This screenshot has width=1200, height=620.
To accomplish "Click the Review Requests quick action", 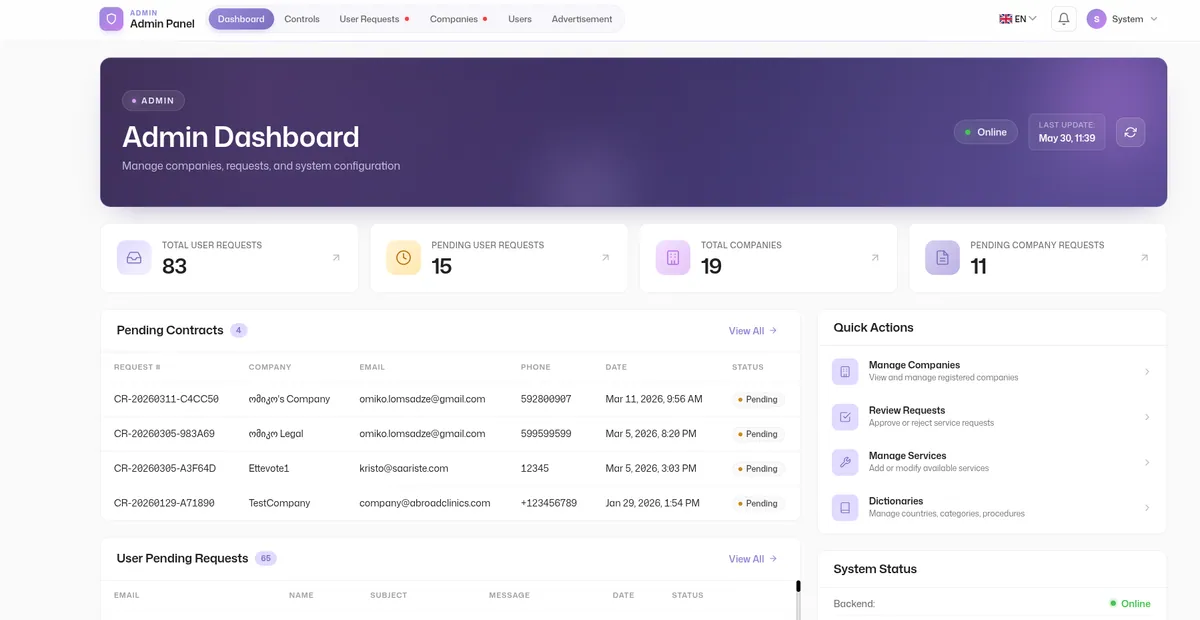I will (992, 417).
